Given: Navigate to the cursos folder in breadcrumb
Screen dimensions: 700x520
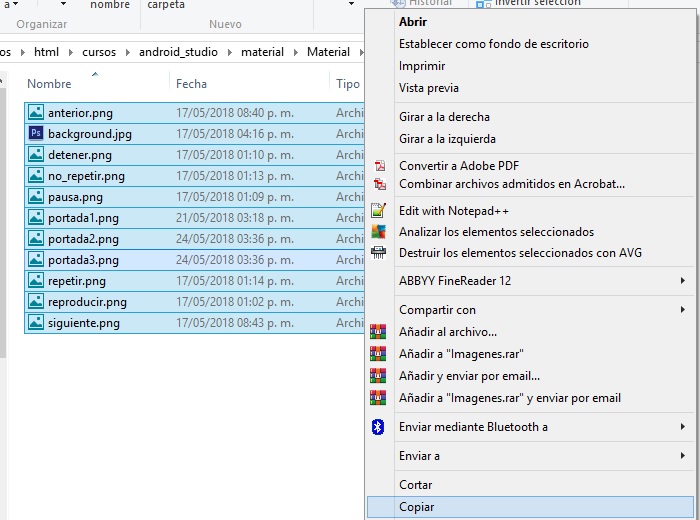Looking at the screenshot, I should pyautogui.click(x=99, y=52).
